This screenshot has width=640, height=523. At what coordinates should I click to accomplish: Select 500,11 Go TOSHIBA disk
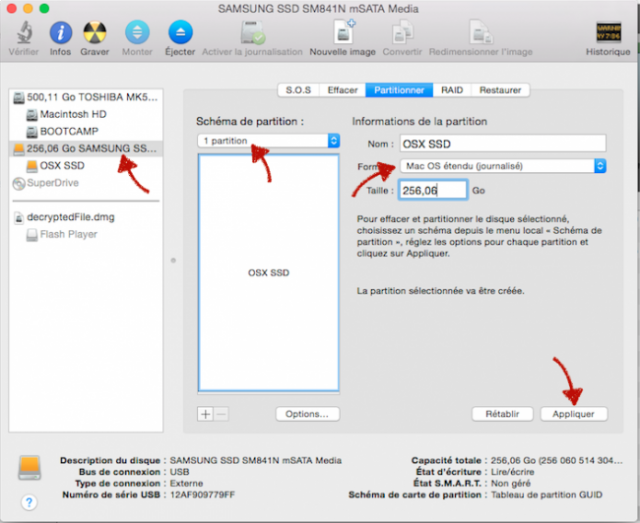click(86, 97)
